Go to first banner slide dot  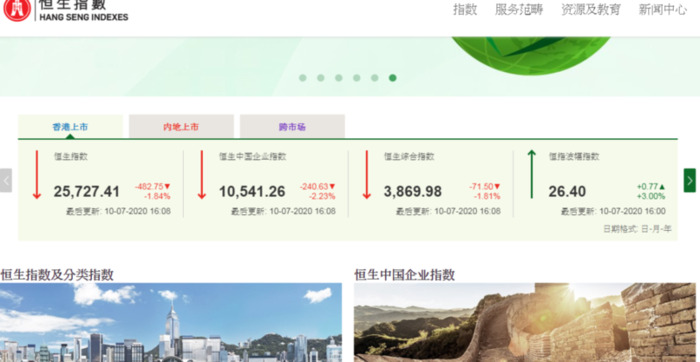[303, 78]
